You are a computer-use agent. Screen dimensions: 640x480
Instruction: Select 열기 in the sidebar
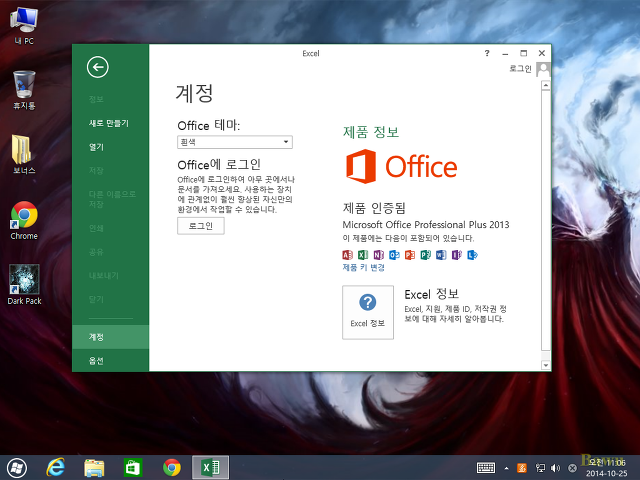click(96, 147)
